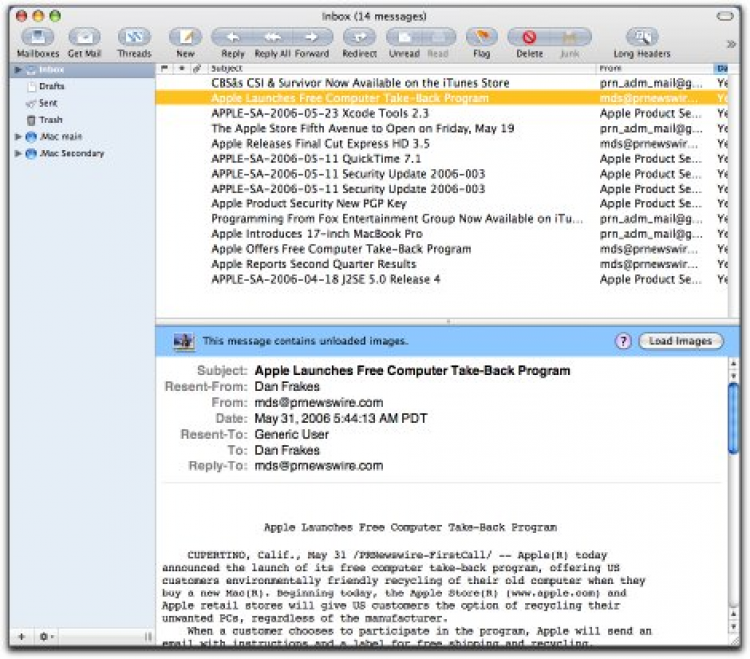Image resolution: width=750 pixels, height=659 pixels.
Task: Click the message pane scroll-down arrow at bottom
Action: coord(733,626)
